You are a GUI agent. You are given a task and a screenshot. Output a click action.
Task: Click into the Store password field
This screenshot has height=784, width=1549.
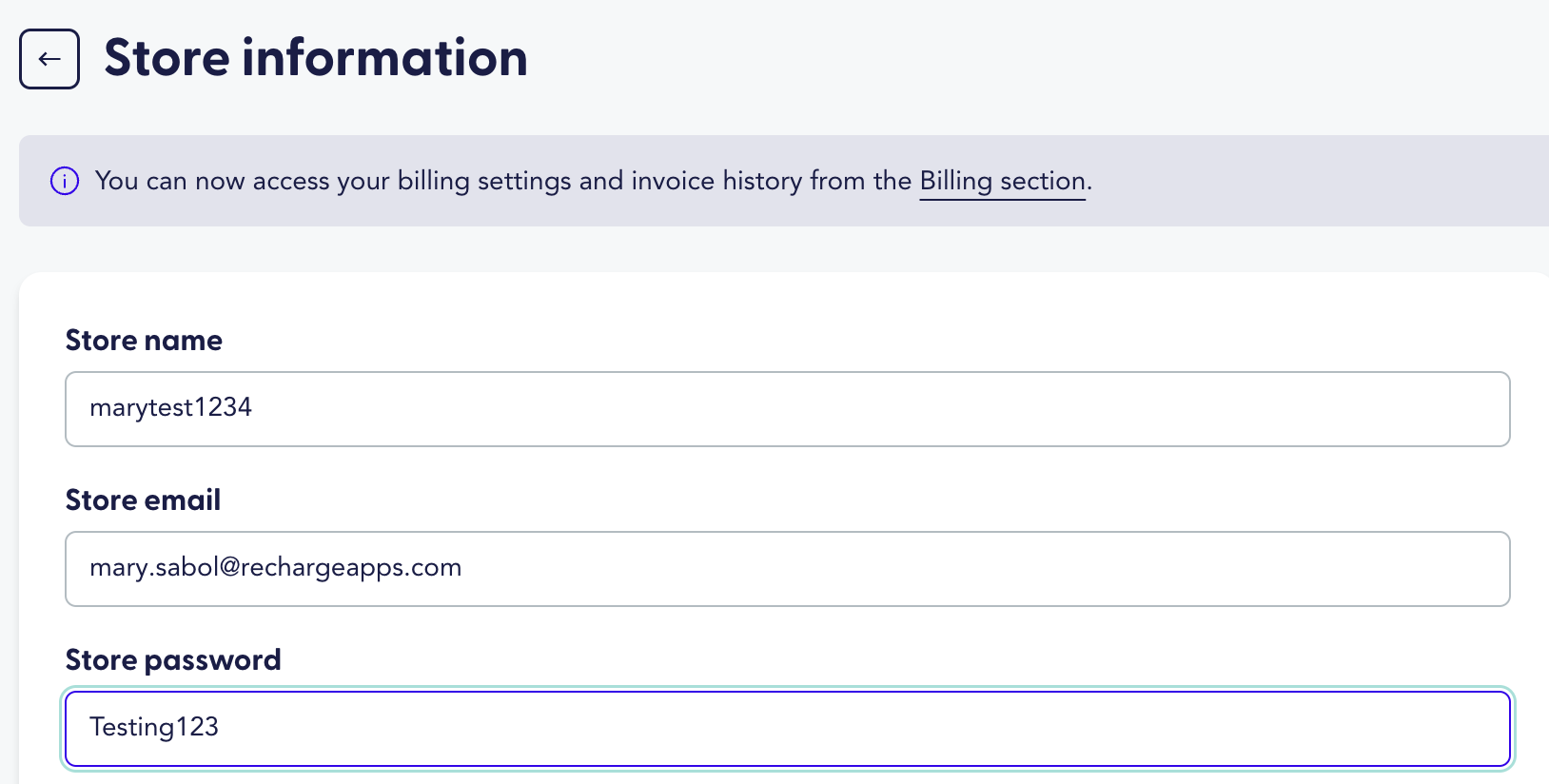pos(788,729)
